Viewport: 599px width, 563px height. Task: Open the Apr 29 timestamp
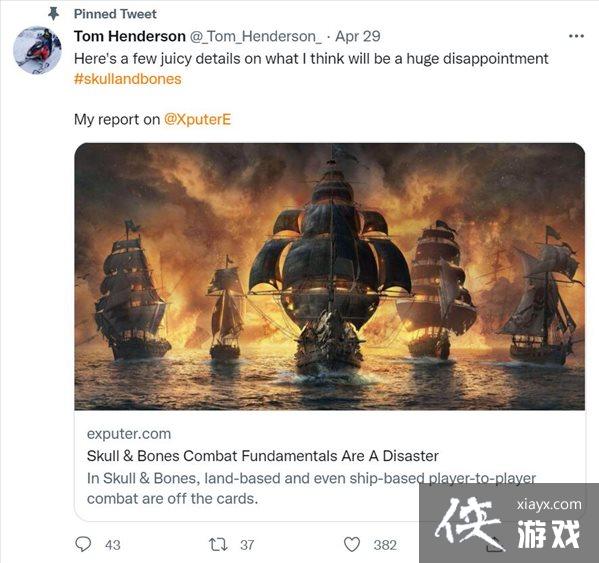click(x=358, y=37)
